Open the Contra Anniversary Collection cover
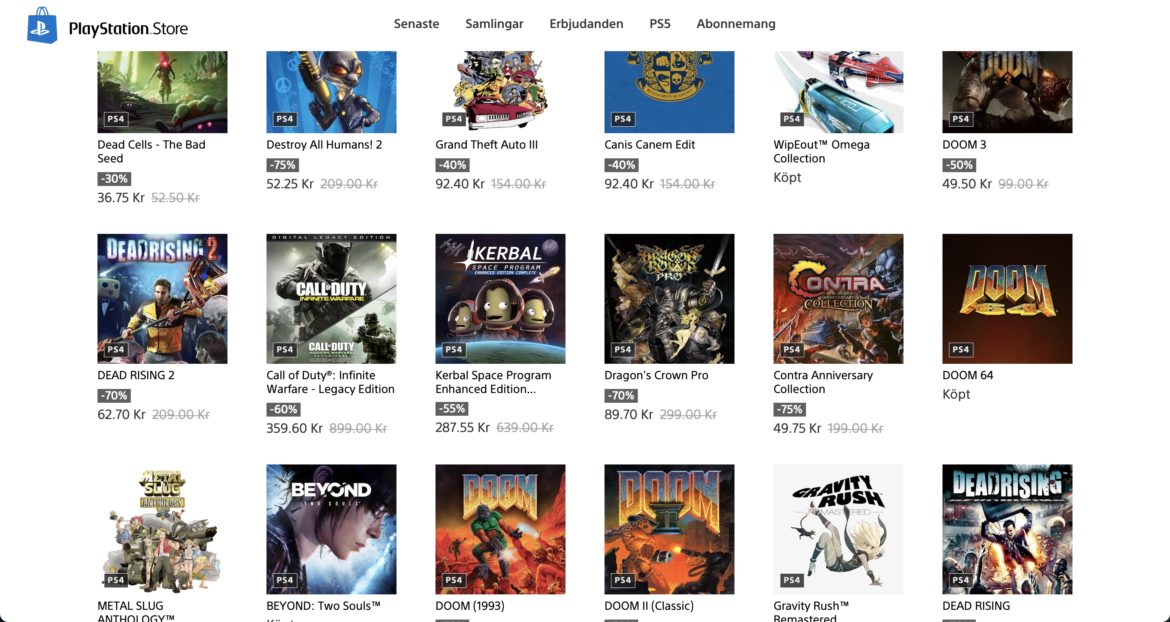 point(838,299)
